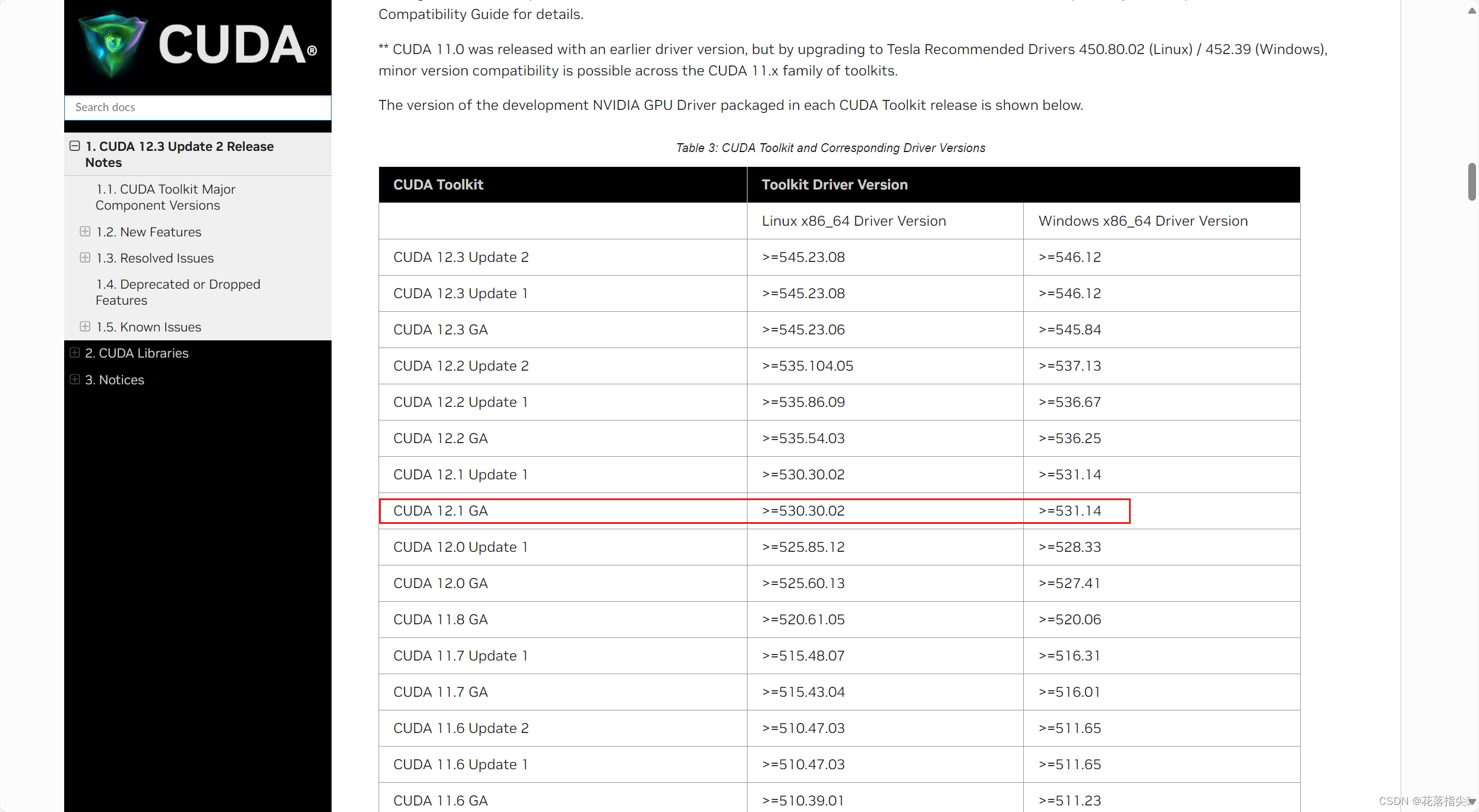Open 2. CUDA Libraries chapter
Image resolution: width=1479 pixels, height=812 pixels.
click(x=137, y=353)
